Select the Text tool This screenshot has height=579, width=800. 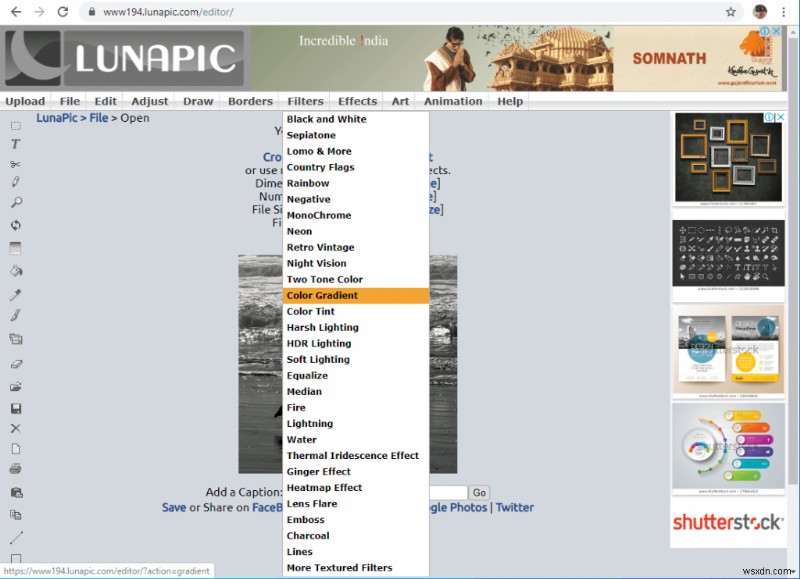(x=16, y=144)
